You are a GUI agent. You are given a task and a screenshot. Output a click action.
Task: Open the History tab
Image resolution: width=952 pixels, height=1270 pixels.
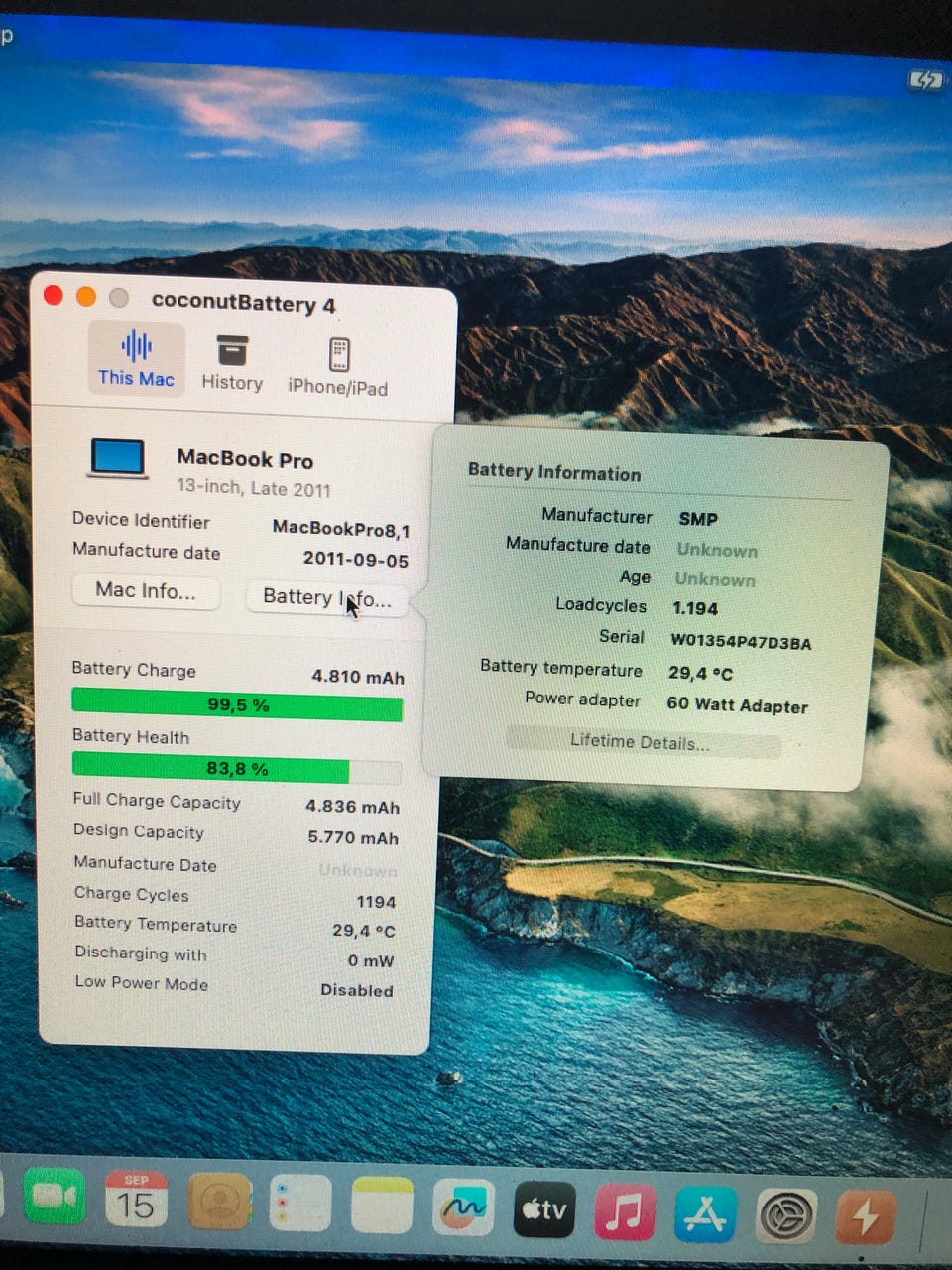click(232, 362)
